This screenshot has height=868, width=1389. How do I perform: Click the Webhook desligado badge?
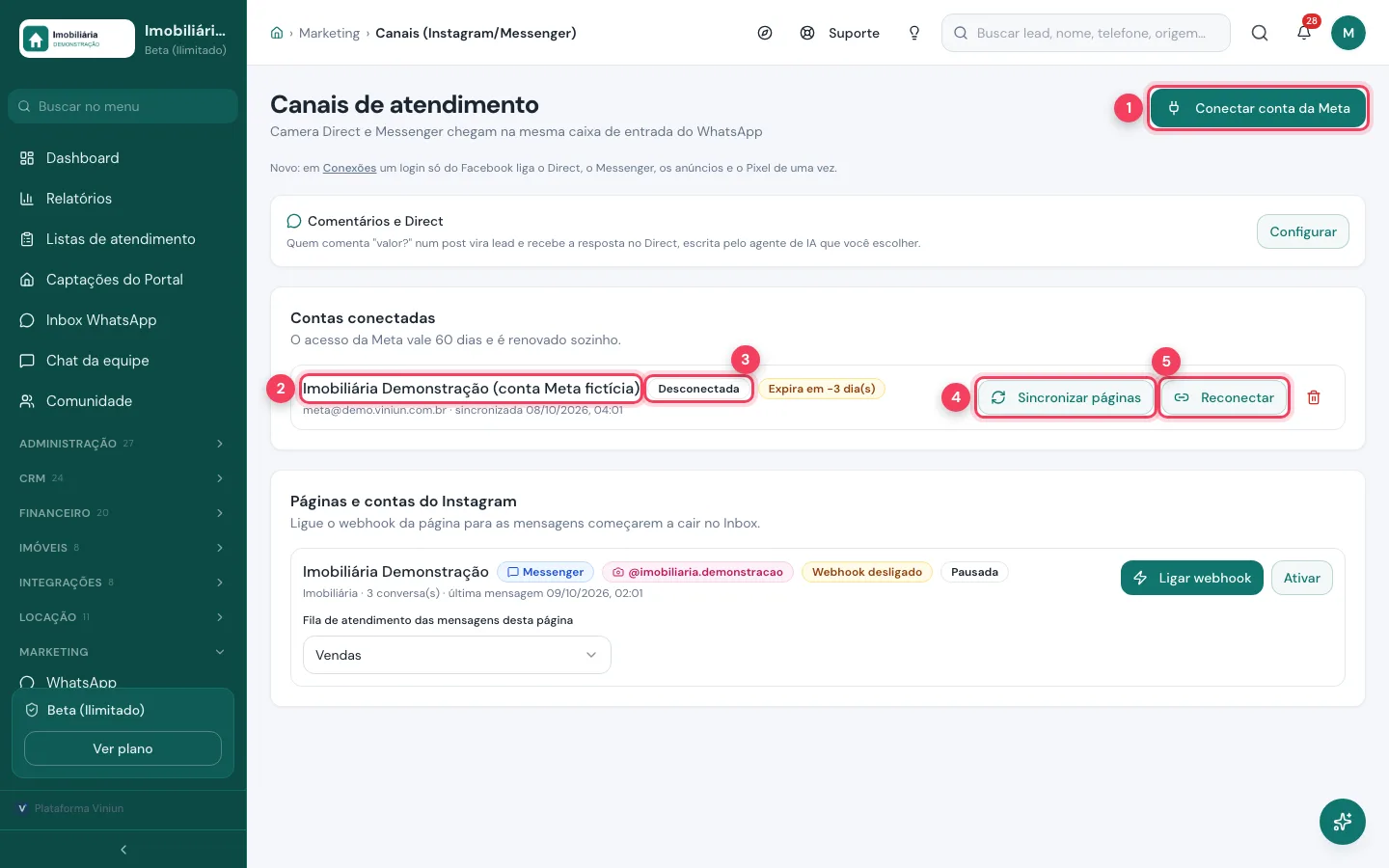(x=867, y=572)
